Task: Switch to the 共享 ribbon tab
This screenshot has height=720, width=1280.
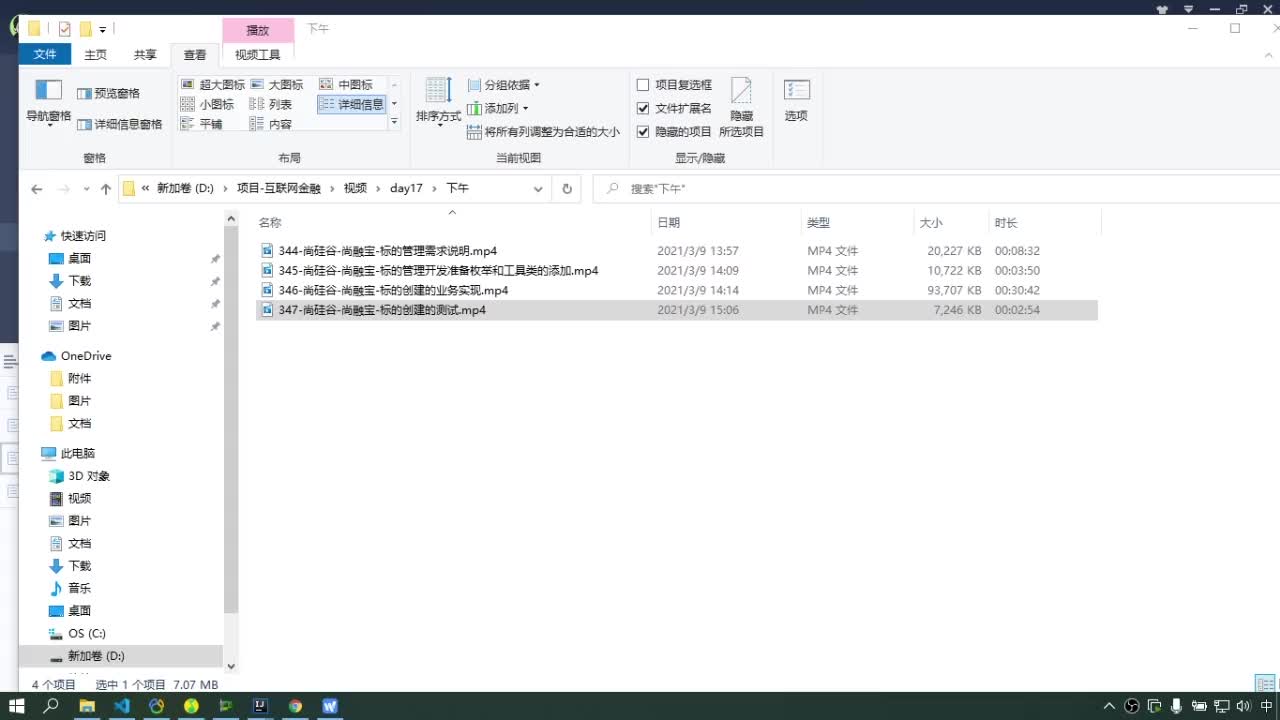Action: [x=145, y=55]
